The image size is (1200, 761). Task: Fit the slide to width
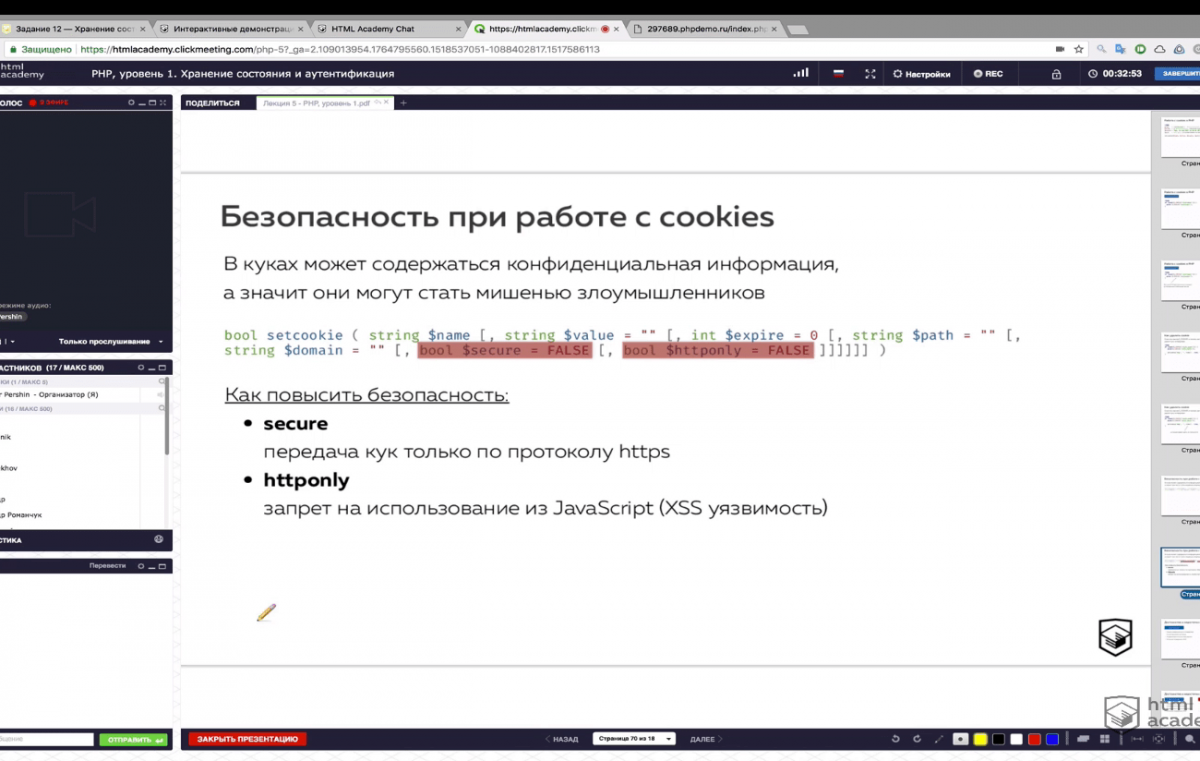[x=1137, y=739]
